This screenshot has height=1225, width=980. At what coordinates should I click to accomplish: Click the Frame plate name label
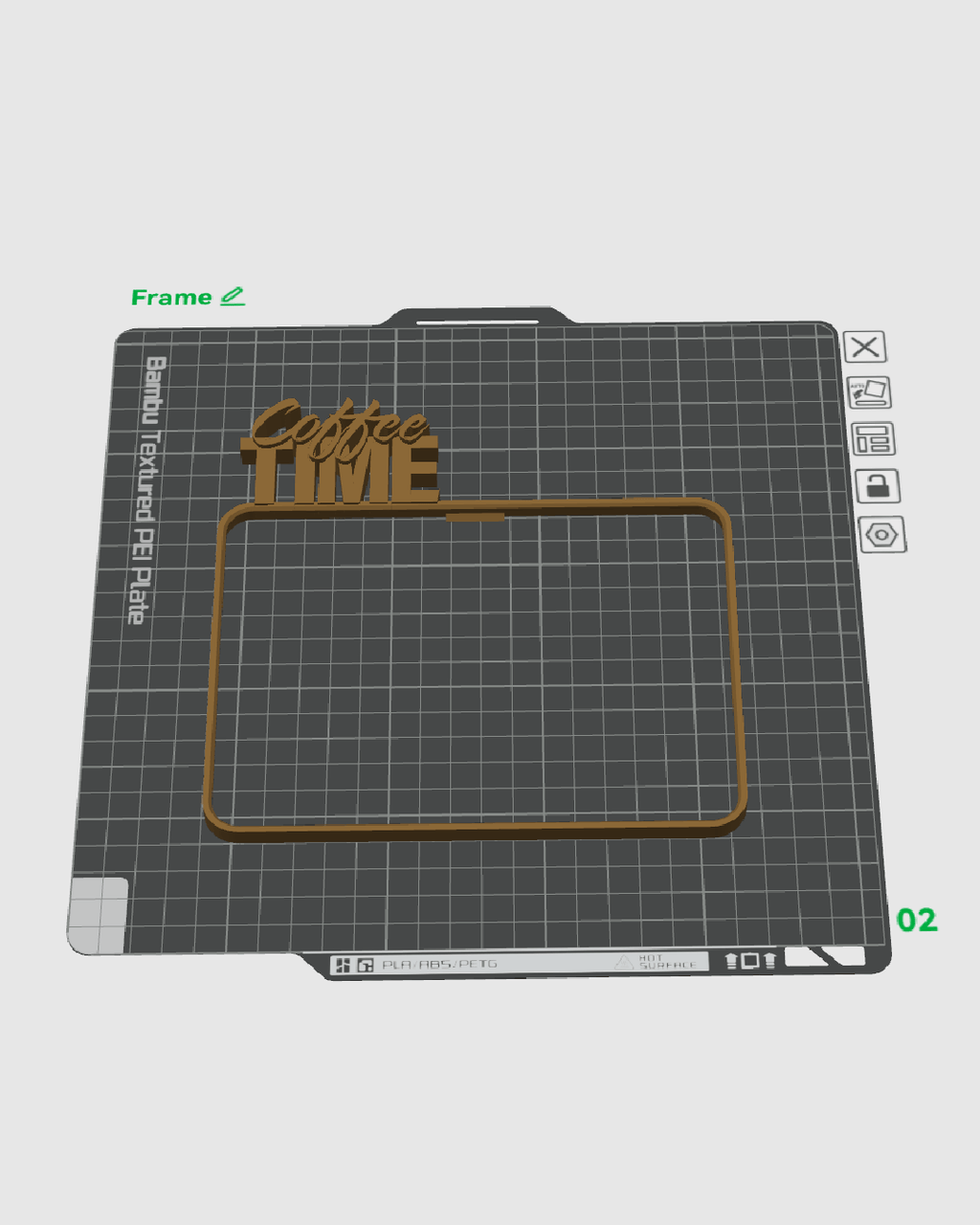point(171,298)
